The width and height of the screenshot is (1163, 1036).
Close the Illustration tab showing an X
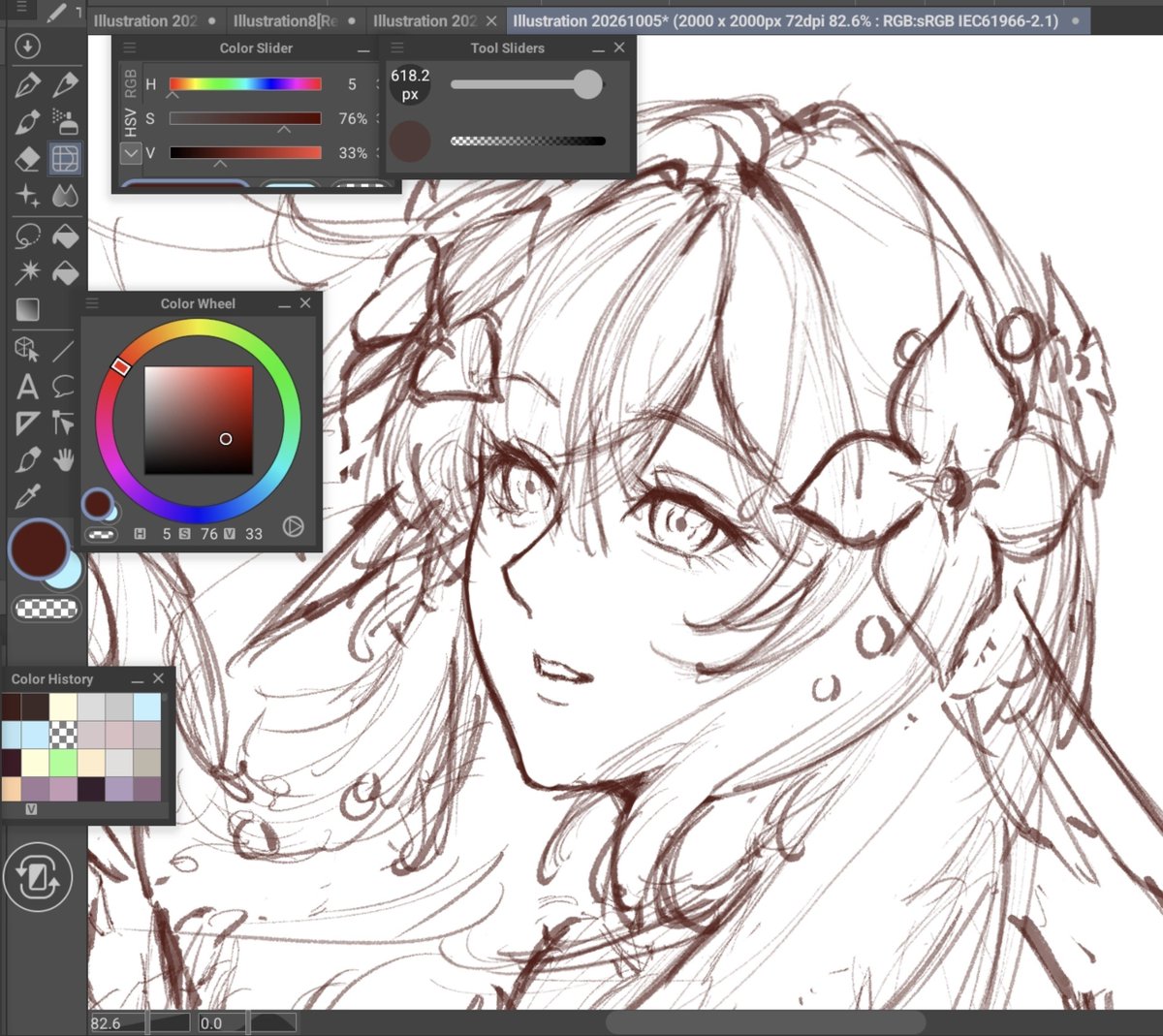click(491, 20)
